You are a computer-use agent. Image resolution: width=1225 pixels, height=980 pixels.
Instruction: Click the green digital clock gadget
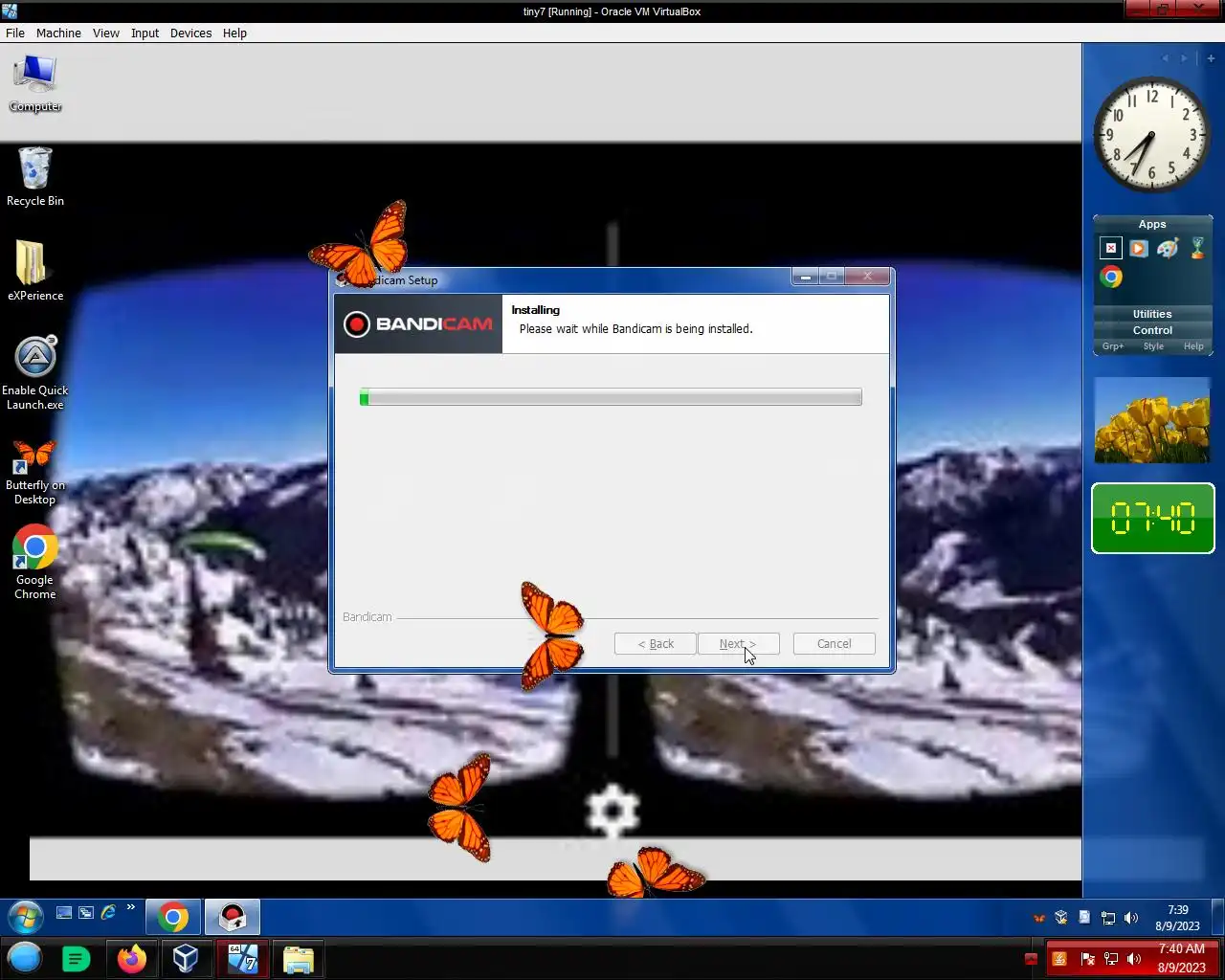[x=1152, y=519]
